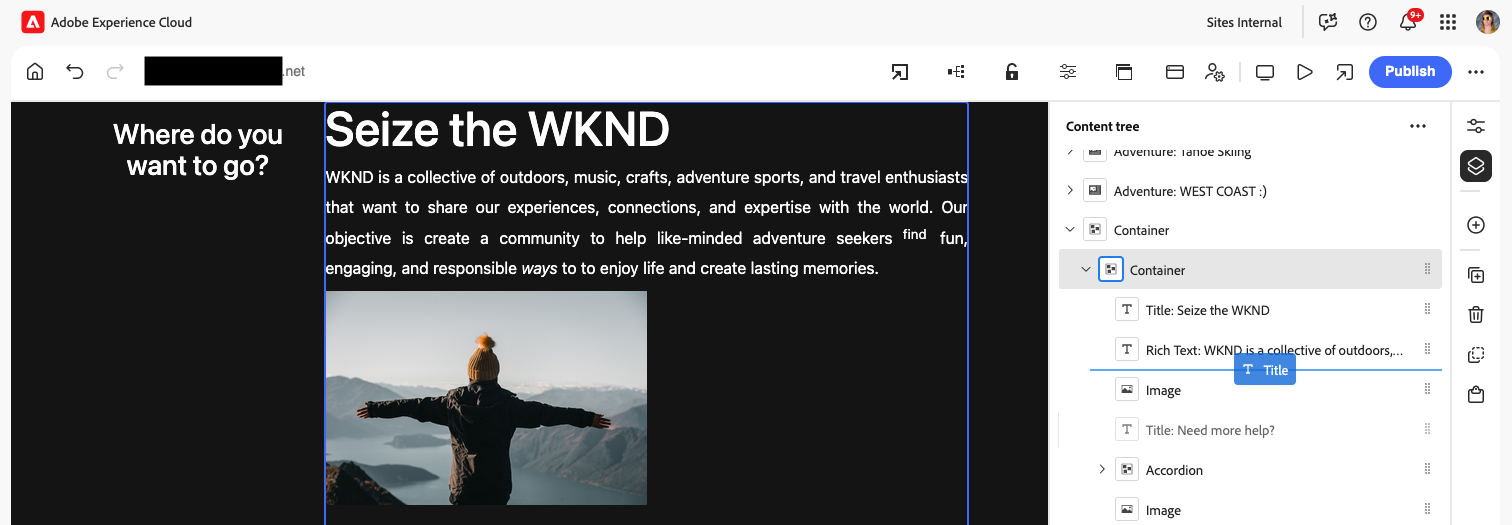Click the redo arrow
The height and width of the screenshot is (525, 1512).
[x=115, y=72]
